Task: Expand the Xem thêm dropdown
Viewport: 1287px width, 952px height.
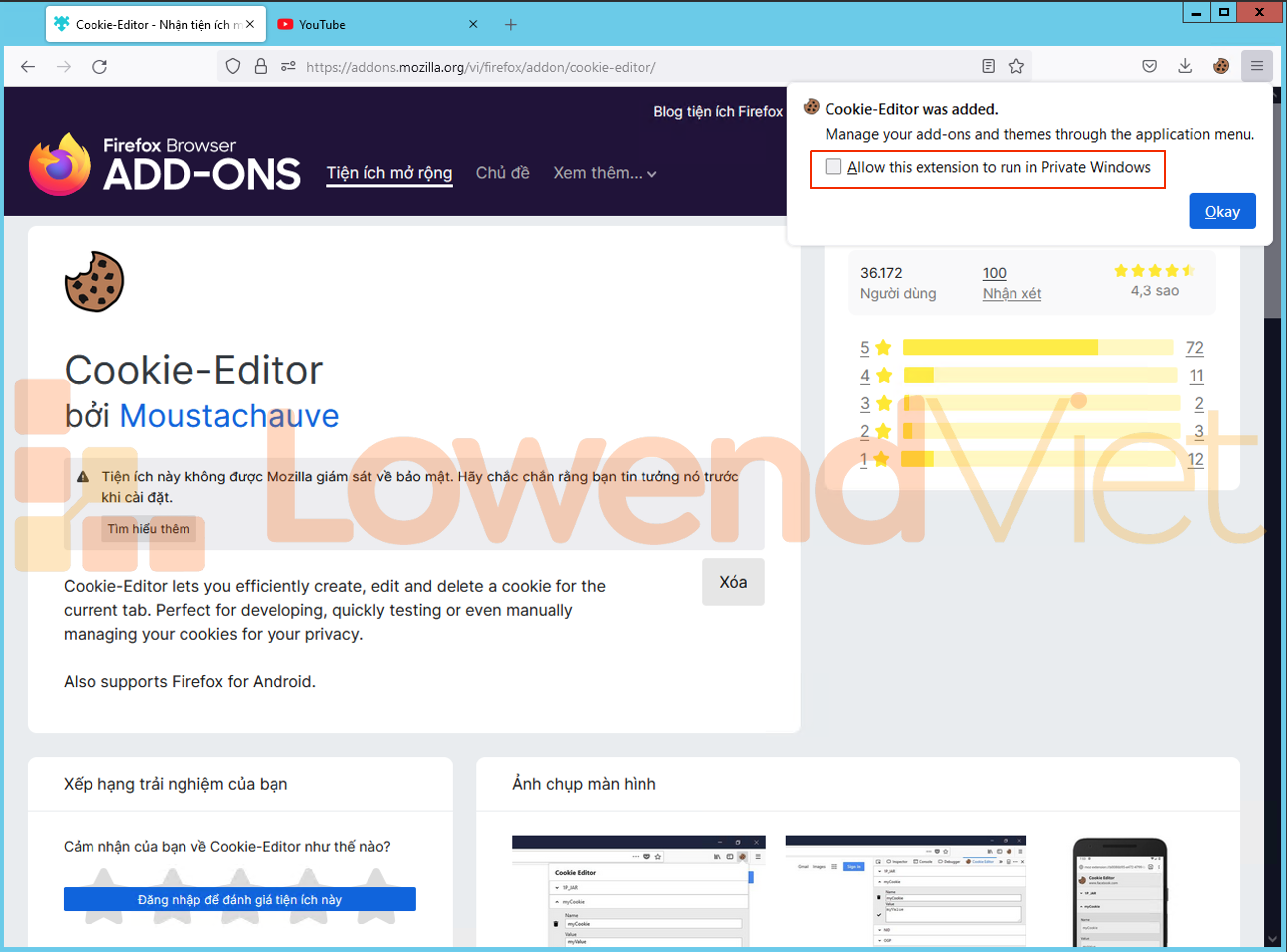Action: point(604,173)
